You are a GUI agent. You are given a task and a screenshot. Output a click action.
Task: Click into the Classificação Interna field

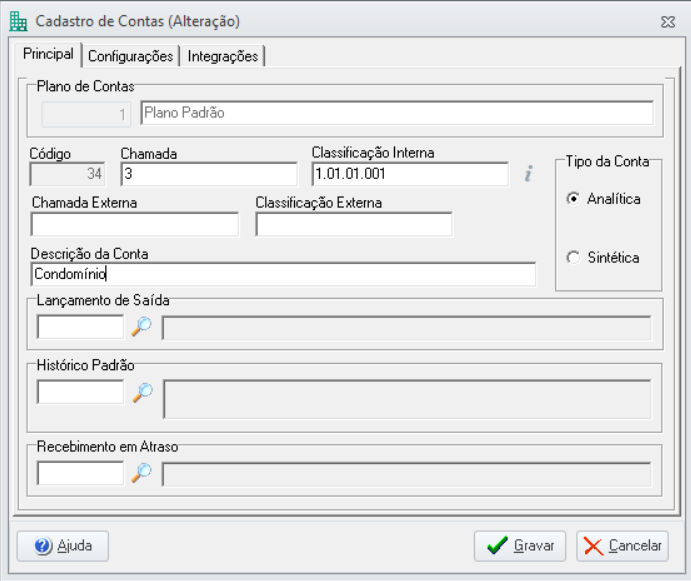[410, 174]
